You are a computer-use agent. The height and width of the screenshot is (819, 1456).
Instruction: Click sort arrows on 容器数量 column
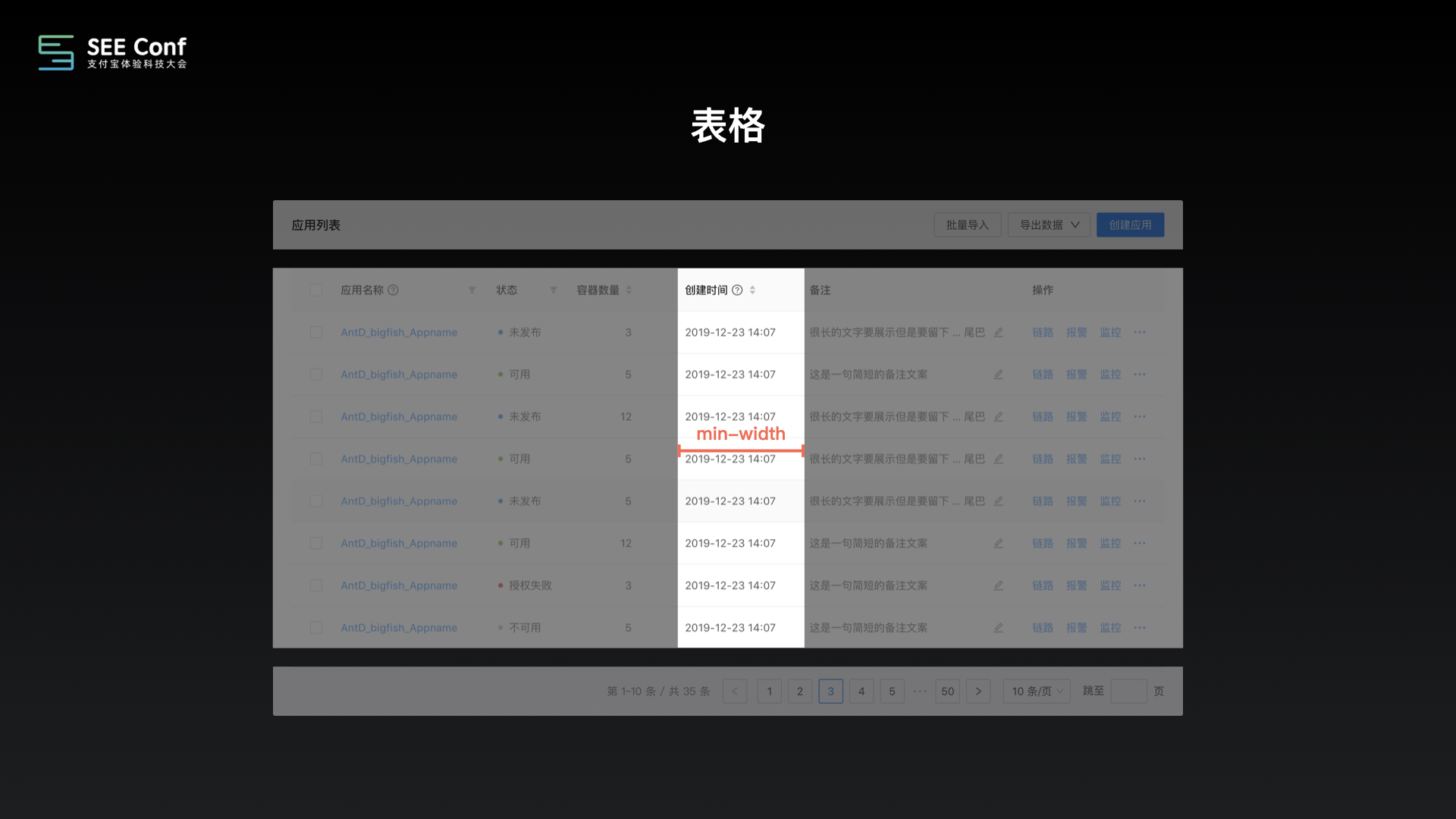click(629, 290)
